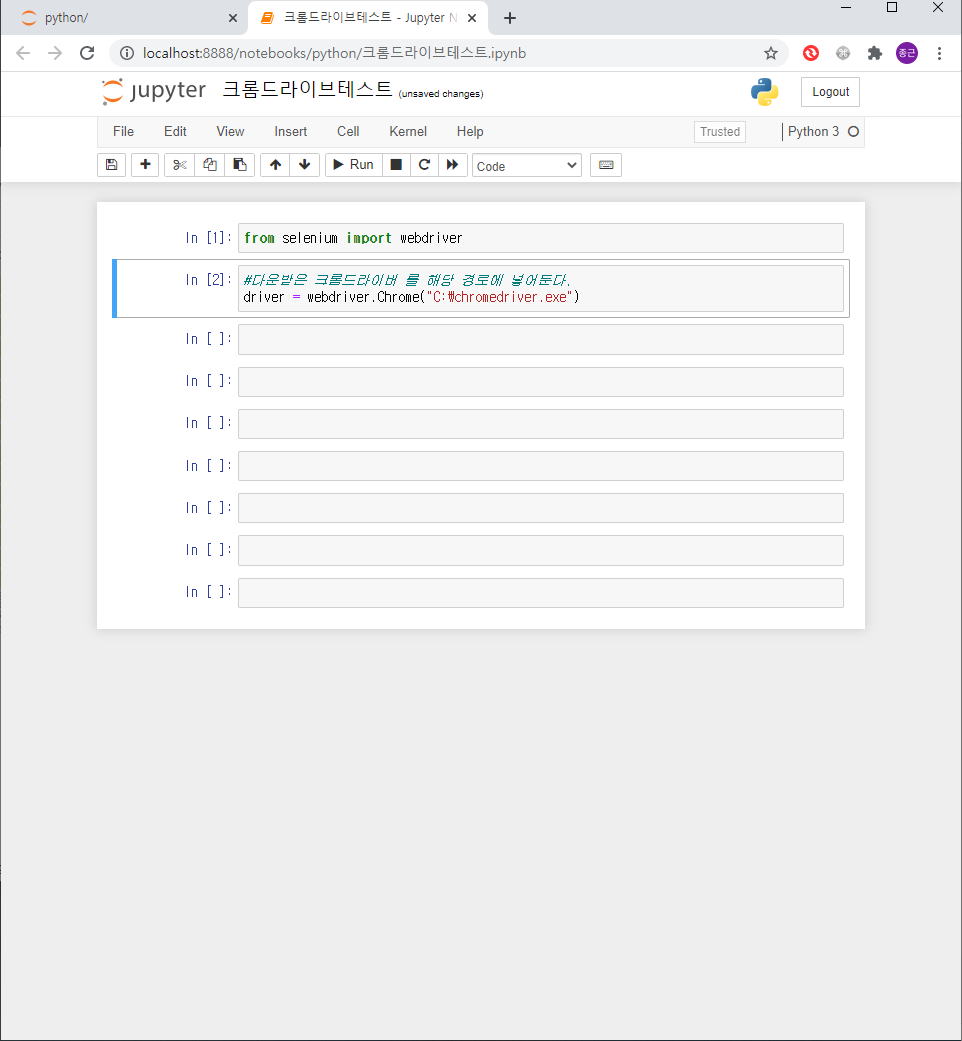Open the Cell menu
Image resolution: width=962 pixels, height=1041 pixels.
(x=348, y=131)
